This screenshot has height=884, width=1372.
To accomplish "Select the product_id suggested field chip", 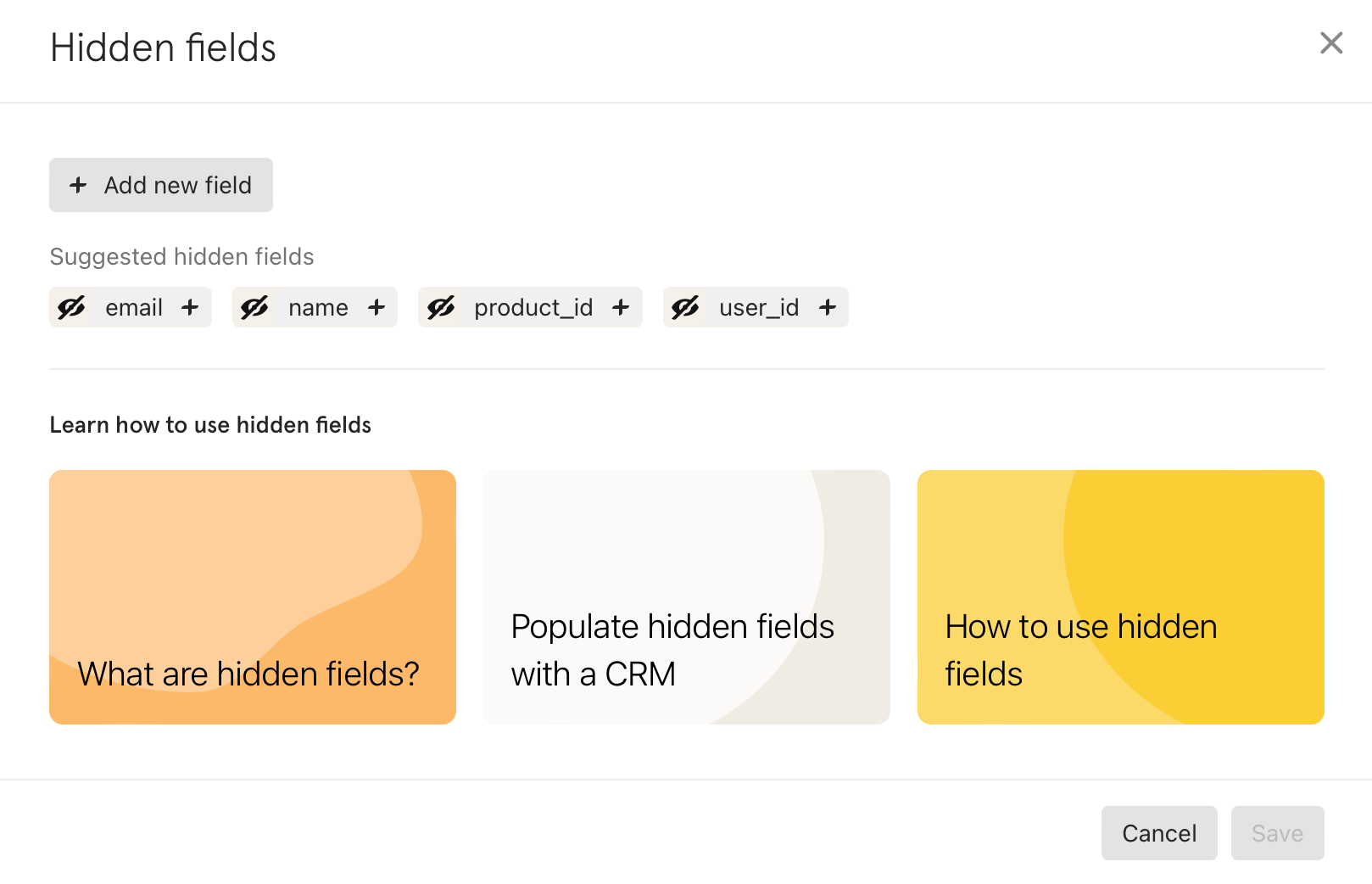I will click(533, 307).
